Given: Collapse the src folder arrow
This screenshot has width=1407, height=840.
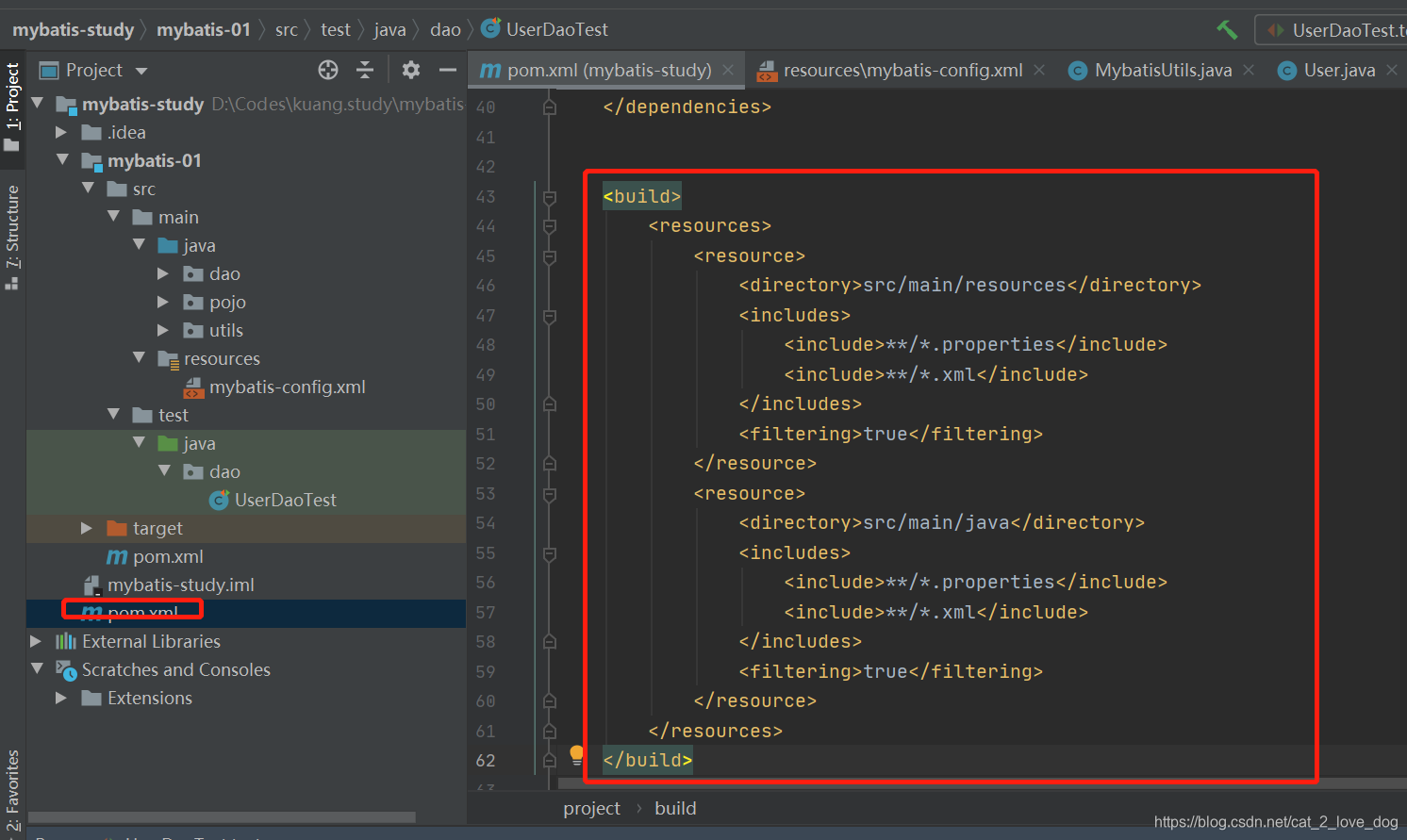Looking at the screenshot, I should [88, 188].
